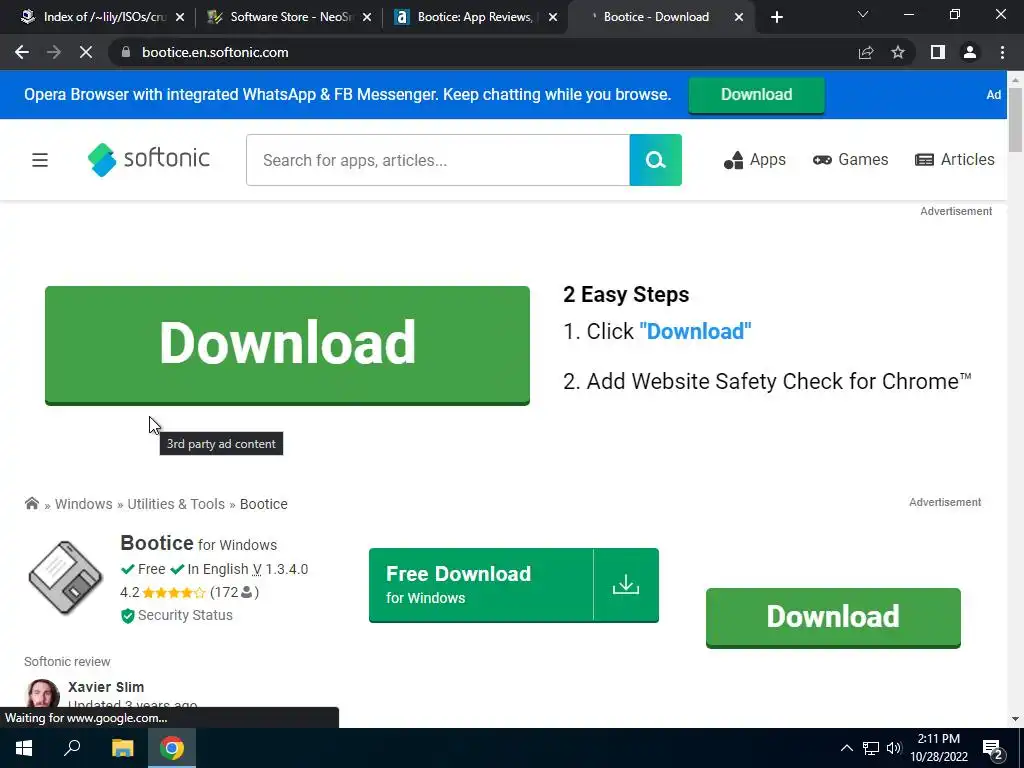Go back to the previous page
Screen dimensions: 1024x768
click(x=22, y=52)
